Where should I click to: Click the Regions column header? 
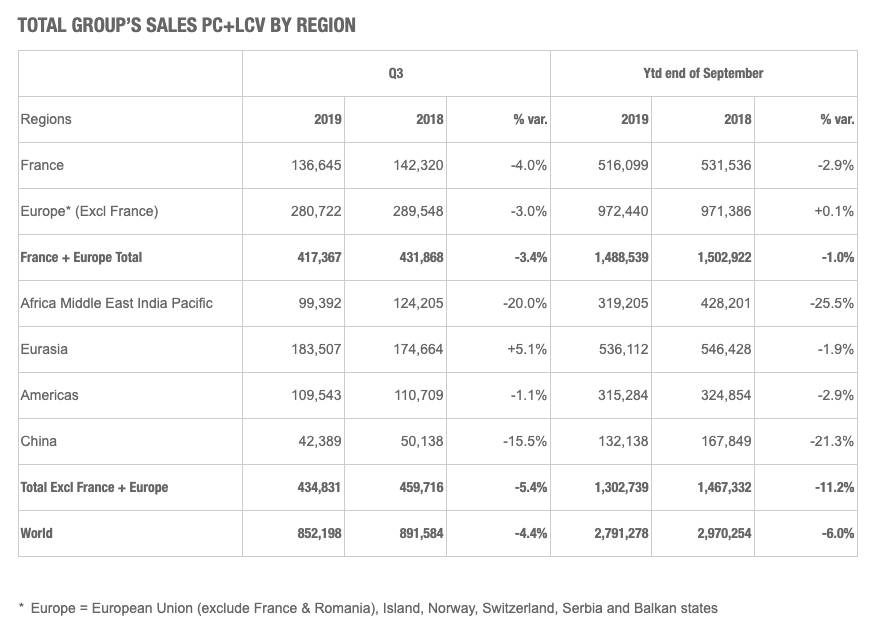46,119
